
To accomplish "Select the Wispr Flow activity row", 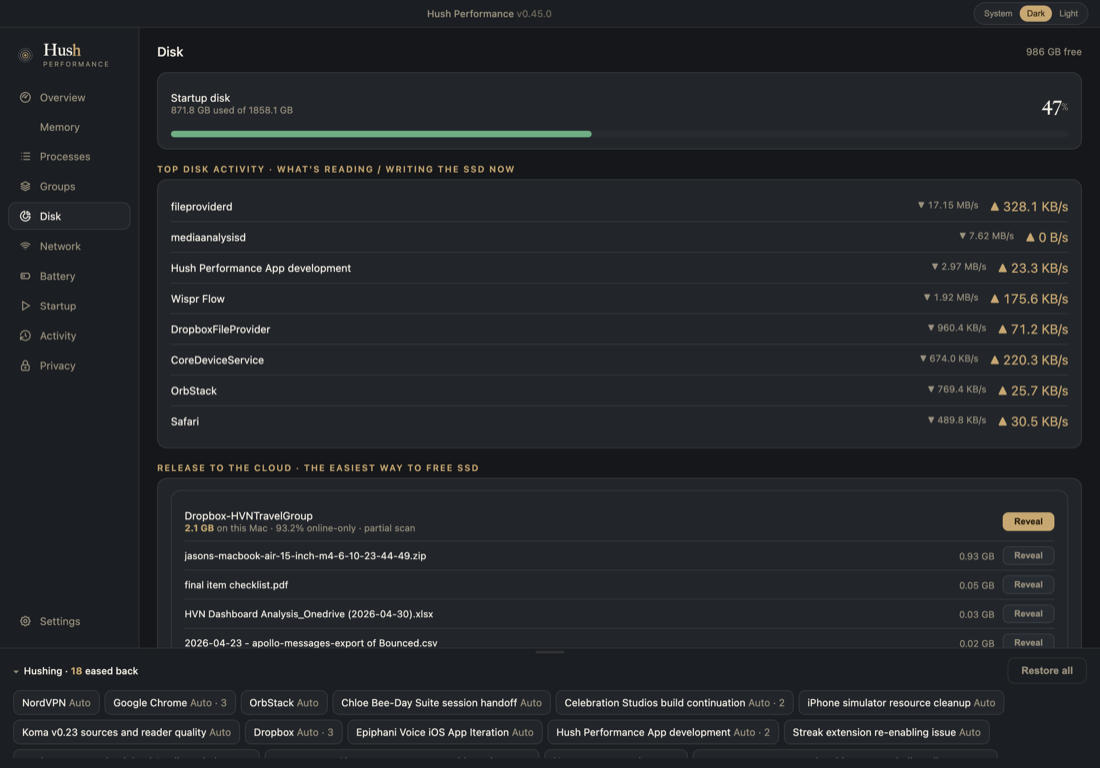I will (x=619, y=299).
